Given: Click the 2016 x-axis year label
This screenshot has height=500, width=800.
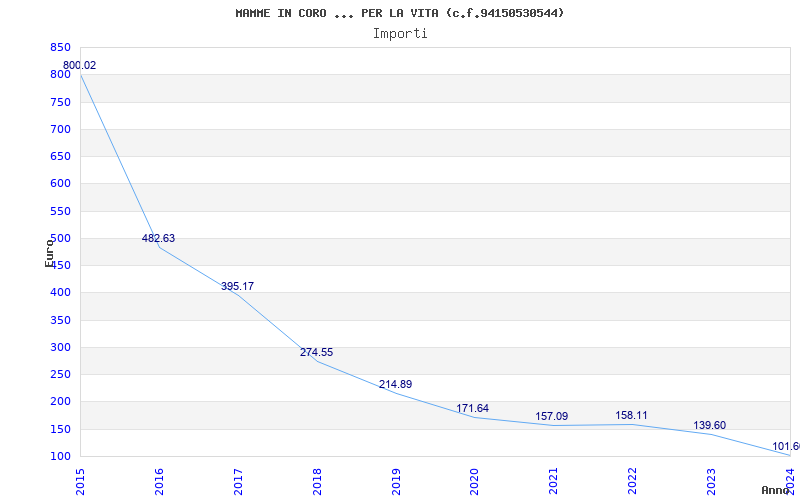Looking at the screenshot, I should (x=159, y=481).
